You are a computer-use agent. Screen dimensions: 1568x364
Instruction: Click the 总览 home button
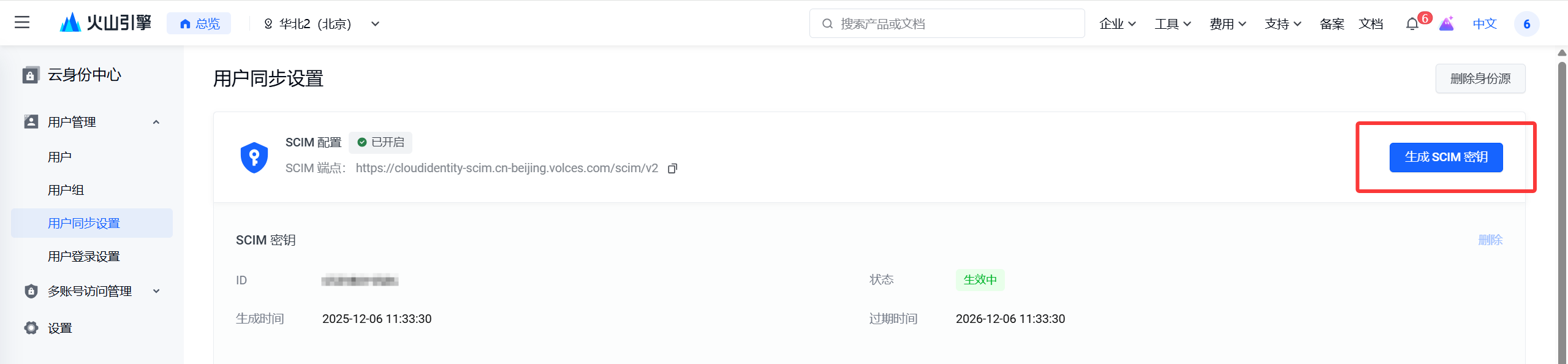coord(199,24)
